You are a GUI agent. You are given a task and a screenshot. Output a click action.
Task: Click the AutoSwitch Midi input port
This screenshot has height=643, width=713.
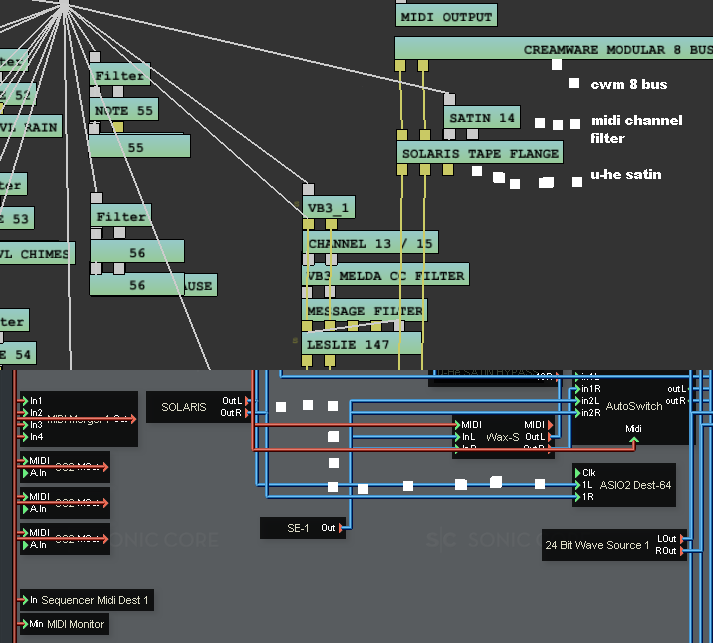633,440
